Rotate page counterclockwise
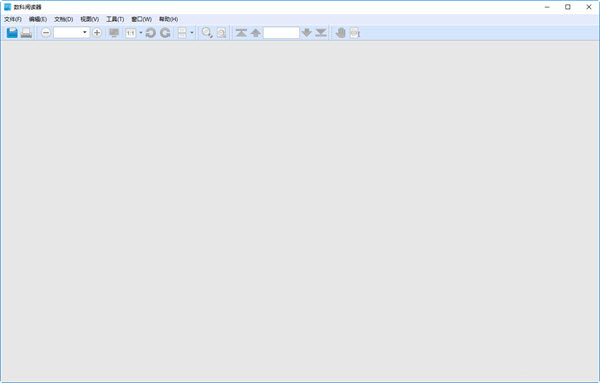The height and width of the screenshot is (383, 600). point(150,33)
